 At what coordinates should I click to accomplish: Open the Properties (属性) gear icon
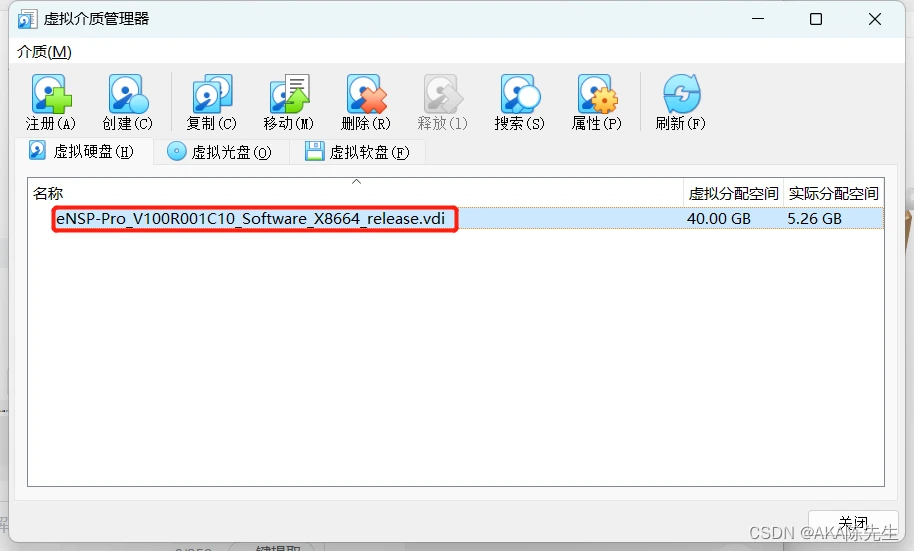[596, 94]
